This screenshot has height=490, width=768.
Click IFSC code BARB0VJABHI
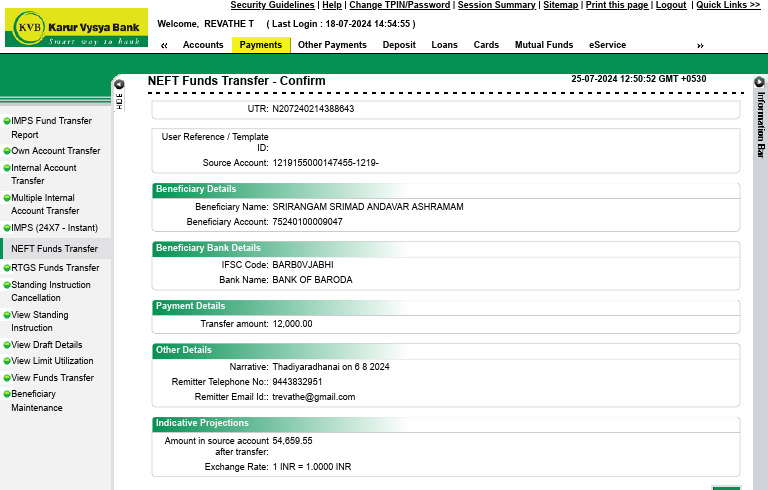[x=303, y=265]
